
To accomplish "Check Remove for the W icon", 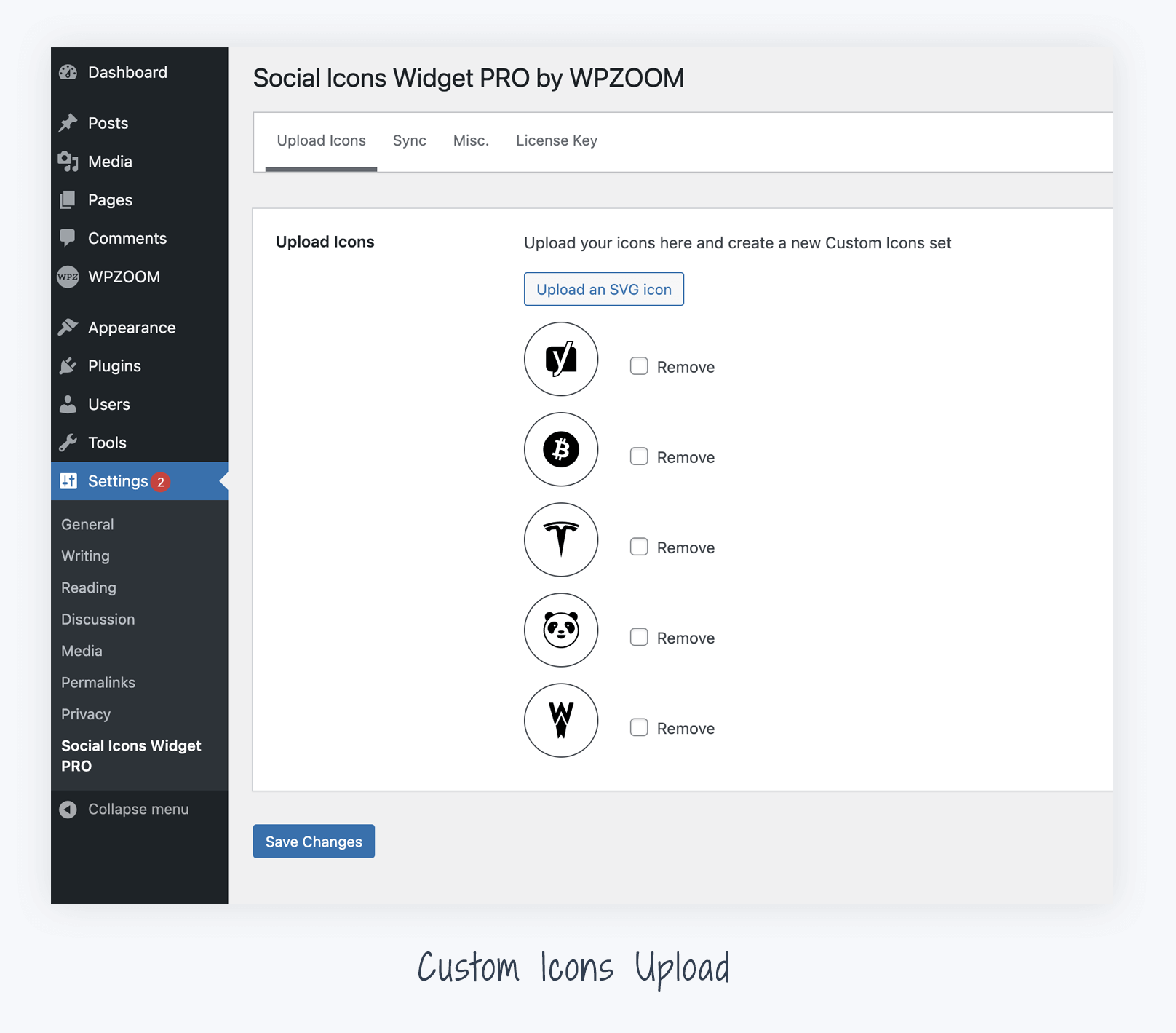I will point(639,727).
